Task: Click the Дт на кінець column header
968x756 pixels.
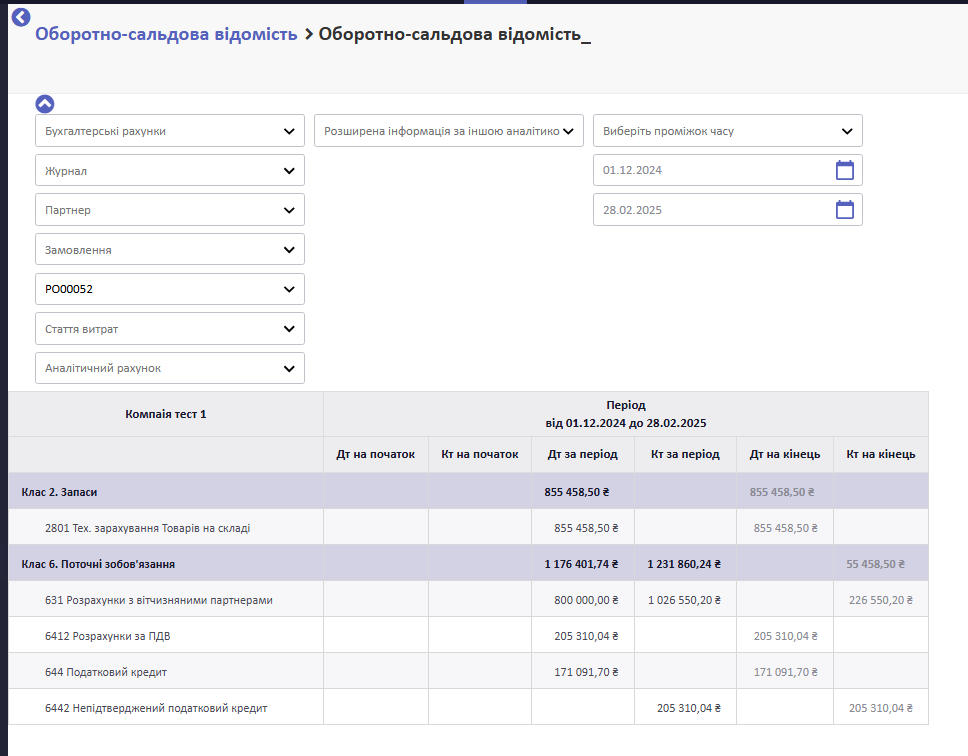Action: click(x=785, y=454)
